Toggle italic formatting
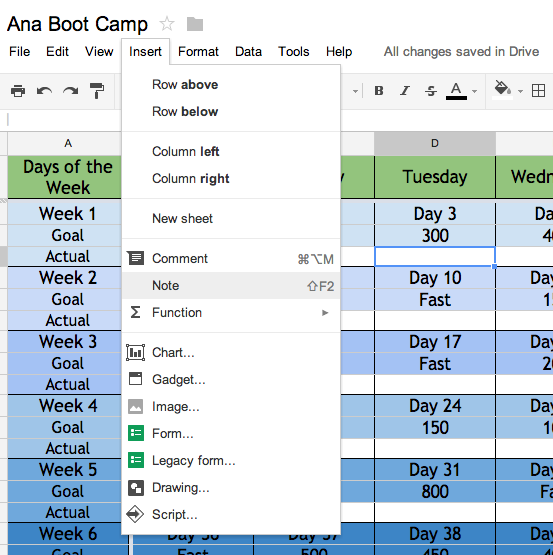 pyautogui.click(x=405, y=91)
